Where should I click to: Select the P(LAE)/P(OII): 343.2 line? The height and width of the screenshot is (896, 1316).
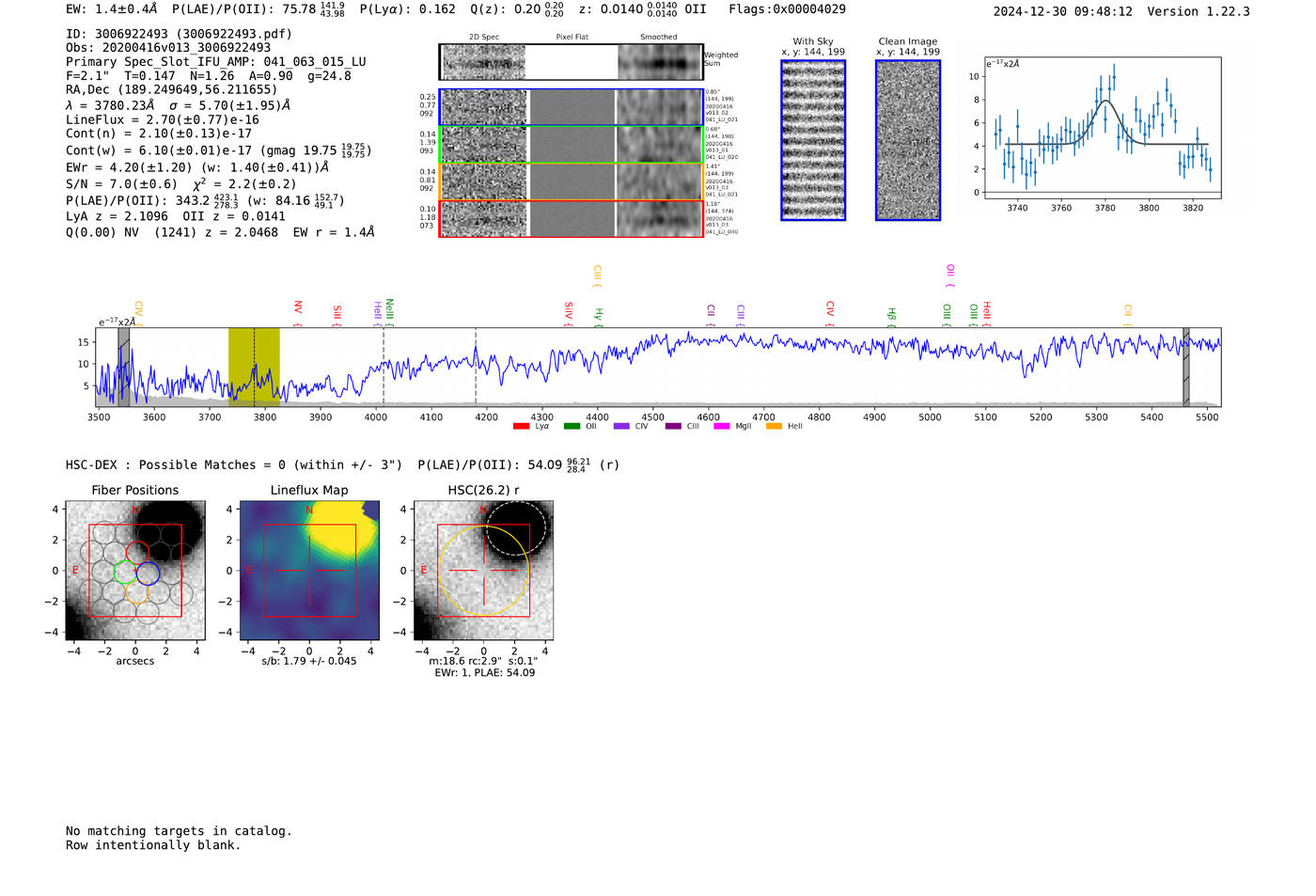205,200
